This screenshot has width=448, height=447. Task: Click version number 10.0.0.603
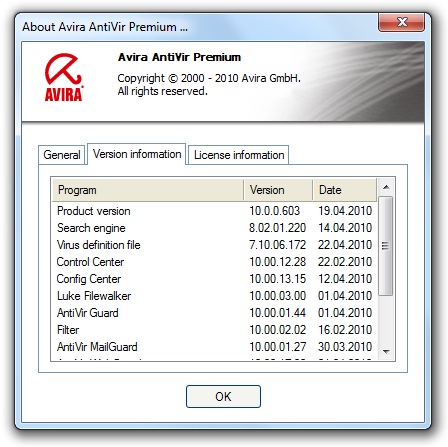click(x=275, y=211)
